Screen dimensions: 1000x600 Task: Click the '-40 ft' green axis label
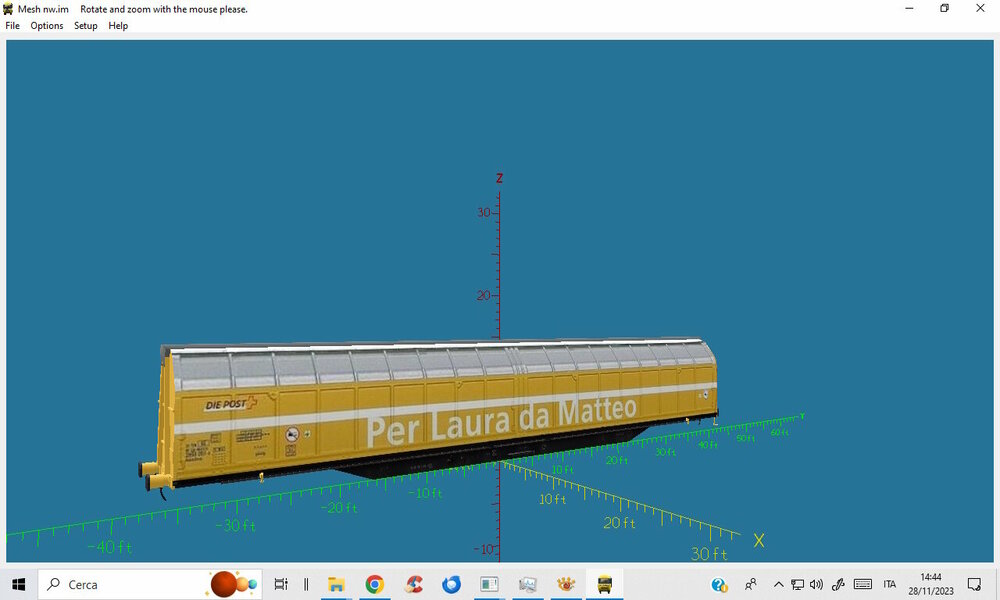tap(109, 547)
